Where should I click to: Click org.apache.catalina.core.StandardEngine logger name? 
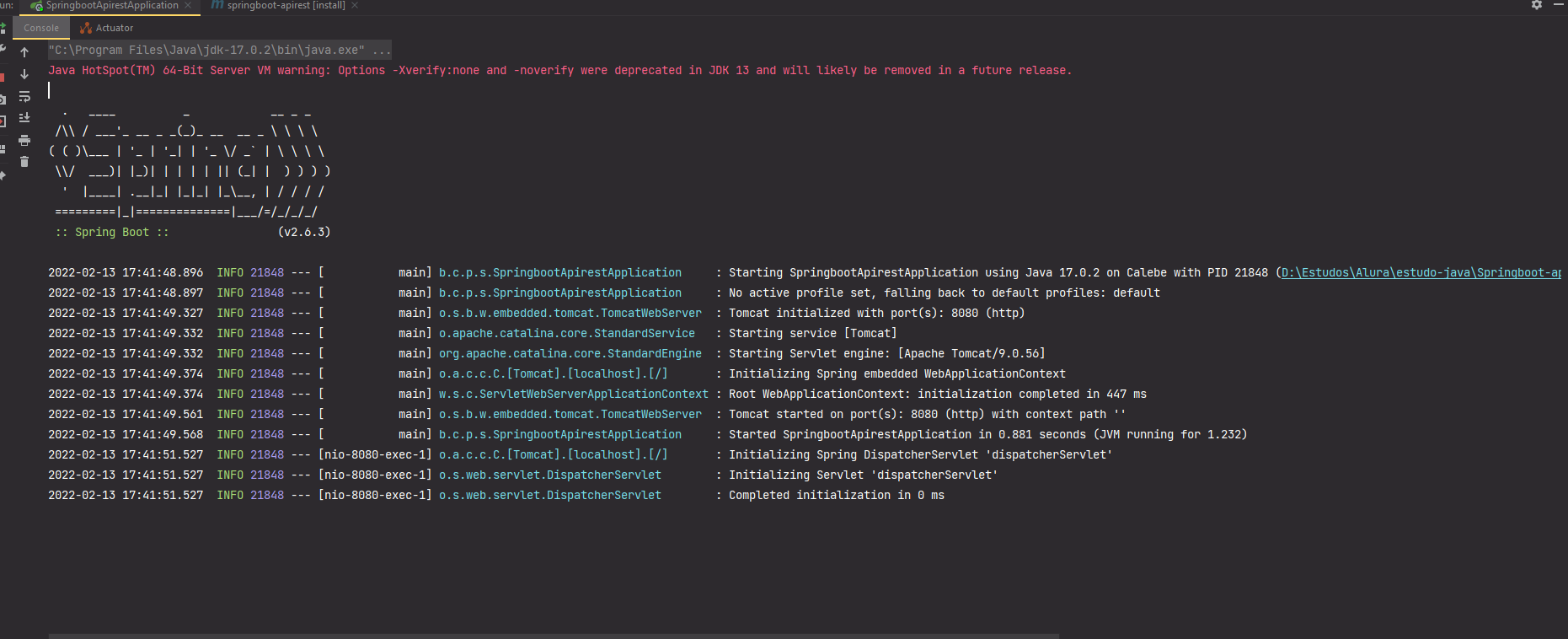(570, 353)
